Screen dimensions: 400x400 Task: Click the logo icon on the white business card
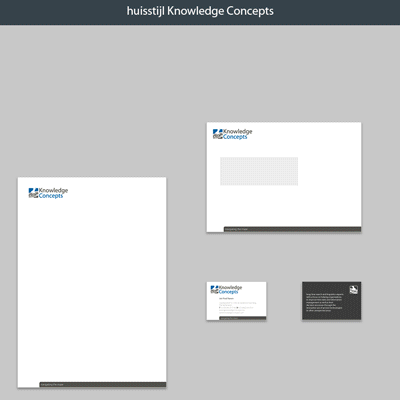coord(214,290)
